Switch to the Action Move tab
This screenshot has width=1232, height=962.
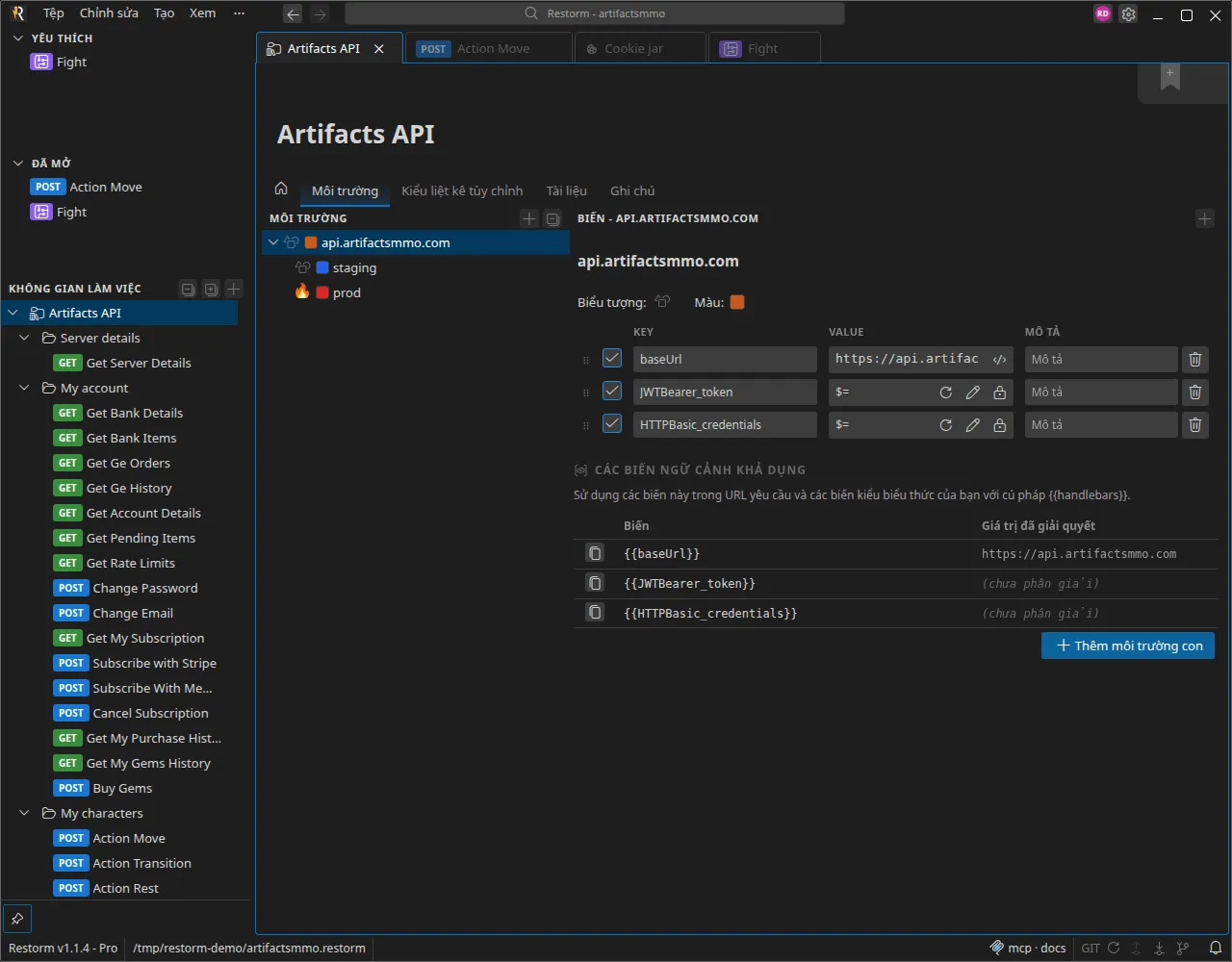(x=487, y=48)
